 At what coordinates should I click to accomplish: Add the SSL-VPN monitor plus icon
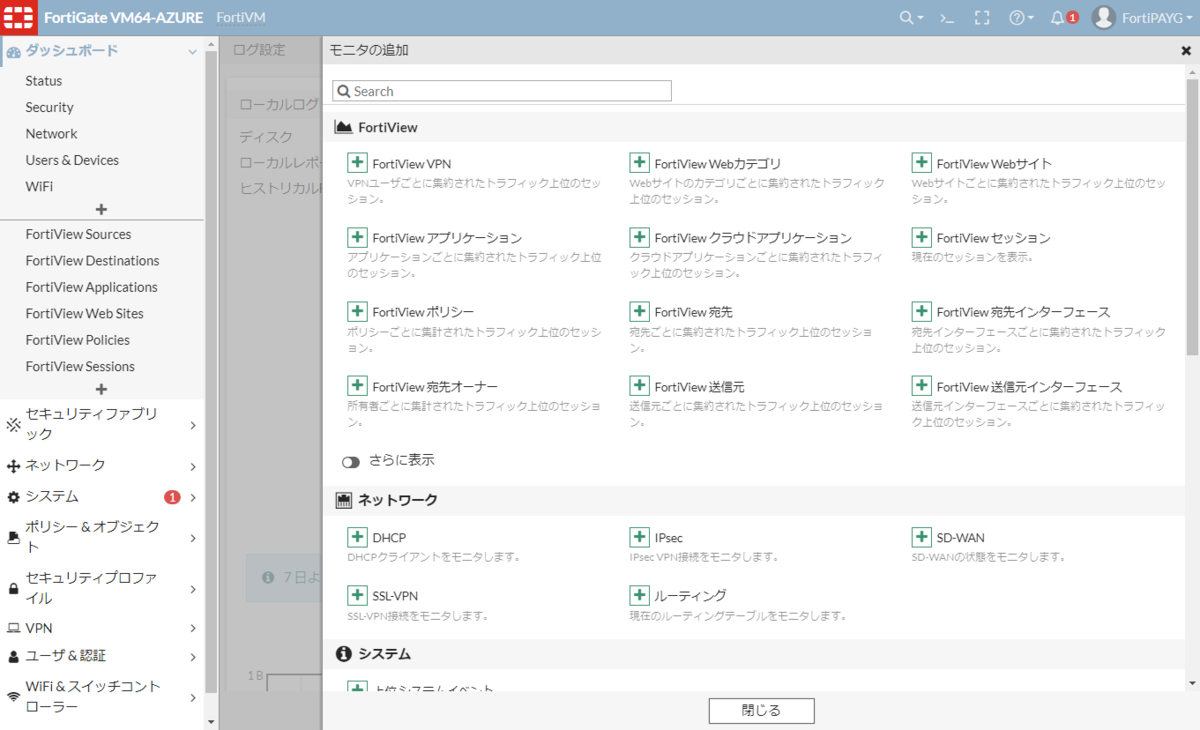pos(357,595)
